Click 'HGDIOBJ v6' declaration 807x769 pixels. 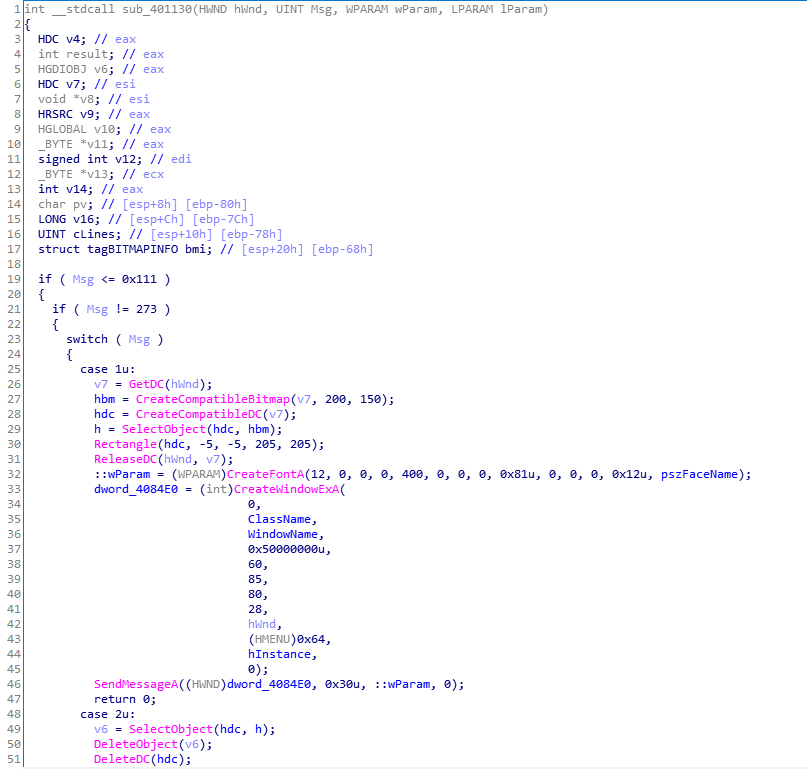[x=76, y=69]
